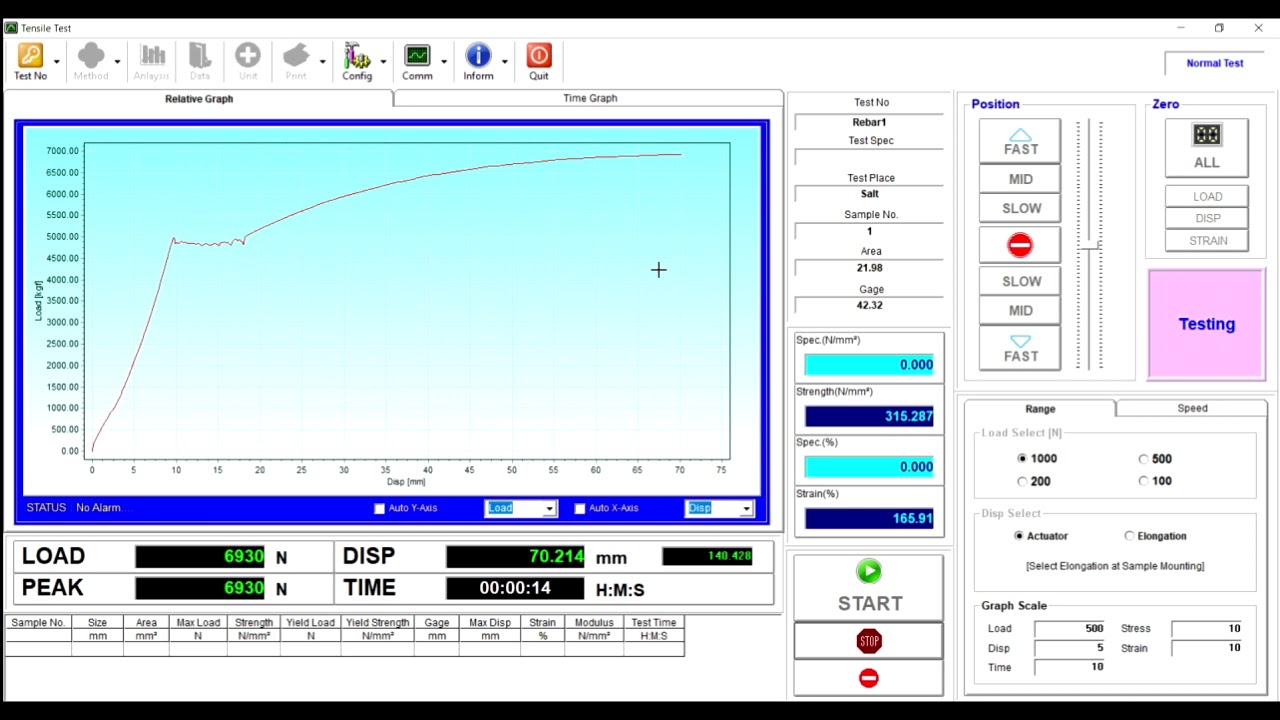Image resolution: width=1280 pixels, height=720 pixels.
Task: Open the Inform toolbar icon
Action: coord(478,62)
